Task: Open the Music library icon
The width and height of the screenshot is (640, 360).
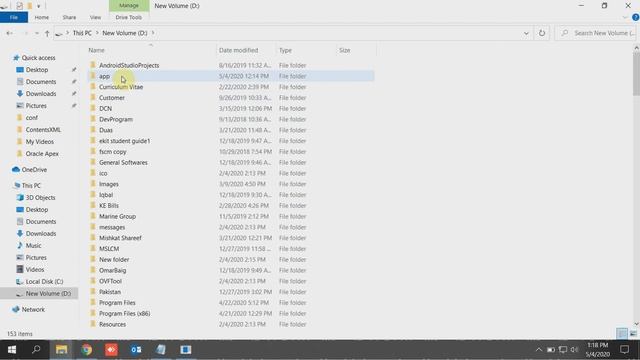Action: 20,246
